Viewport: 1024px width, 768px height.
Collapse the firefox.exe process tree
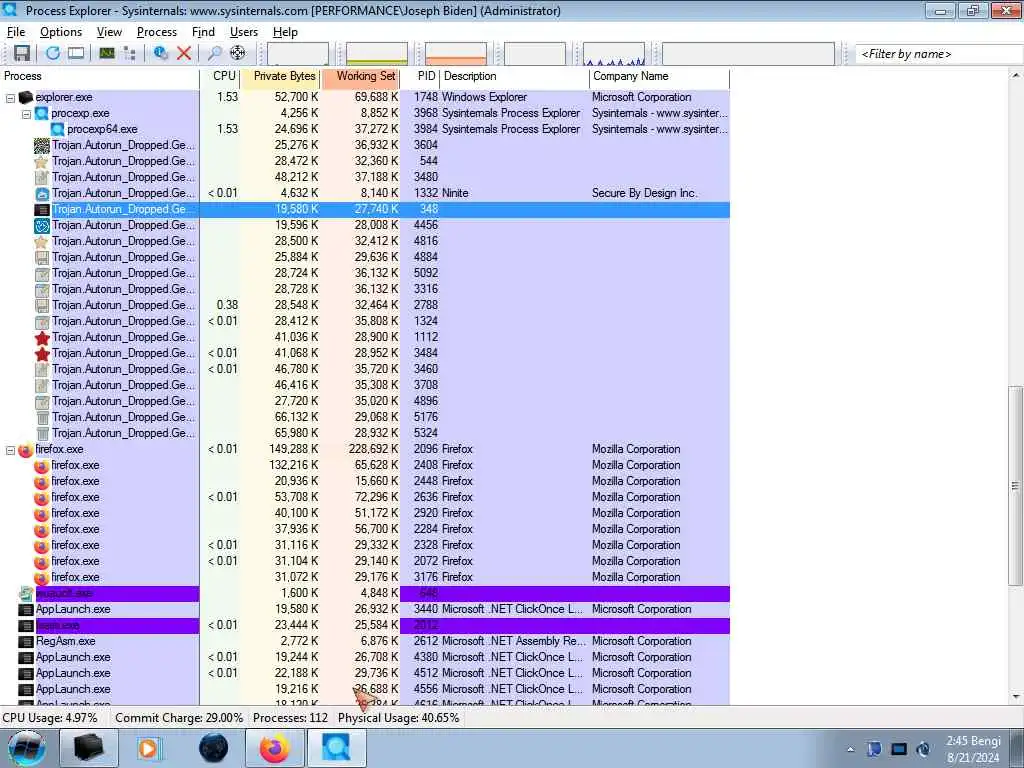tap(10, 450)
